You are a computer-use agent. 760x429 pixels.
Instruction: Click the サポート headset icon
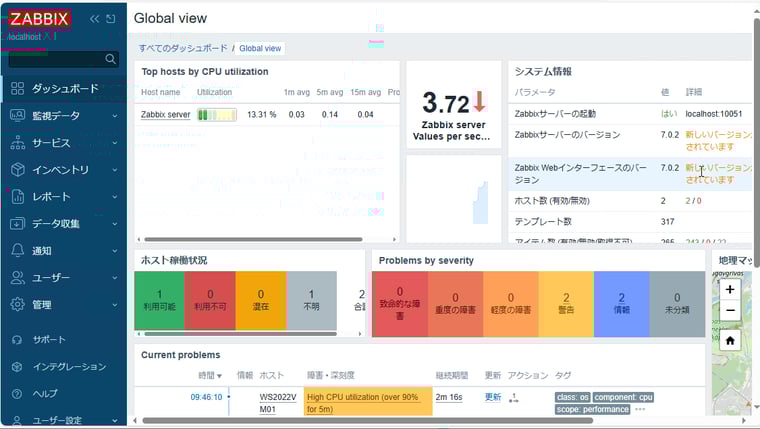coord(17,340)
